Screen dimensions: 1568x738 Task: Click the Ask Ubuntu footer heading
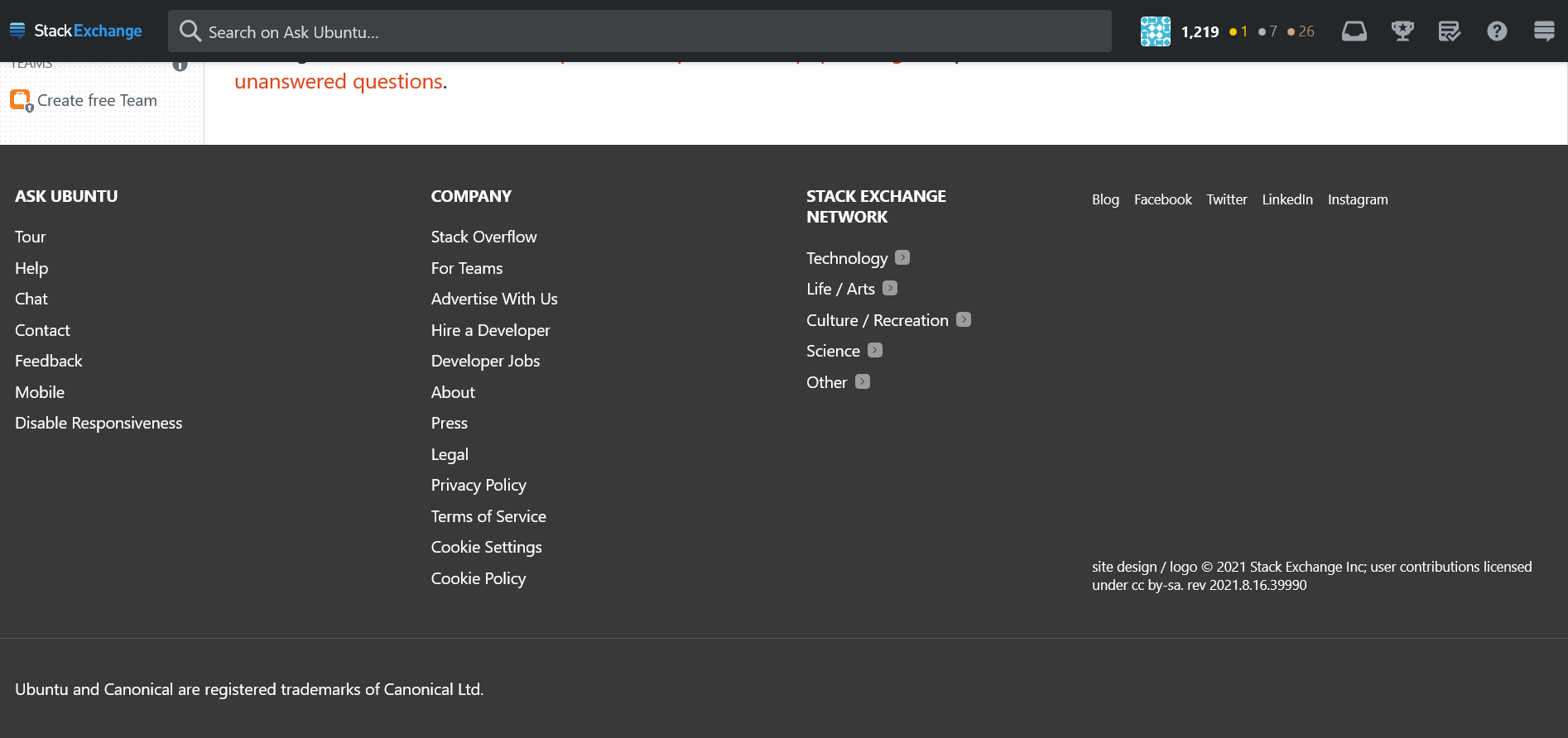coord(66,196)
